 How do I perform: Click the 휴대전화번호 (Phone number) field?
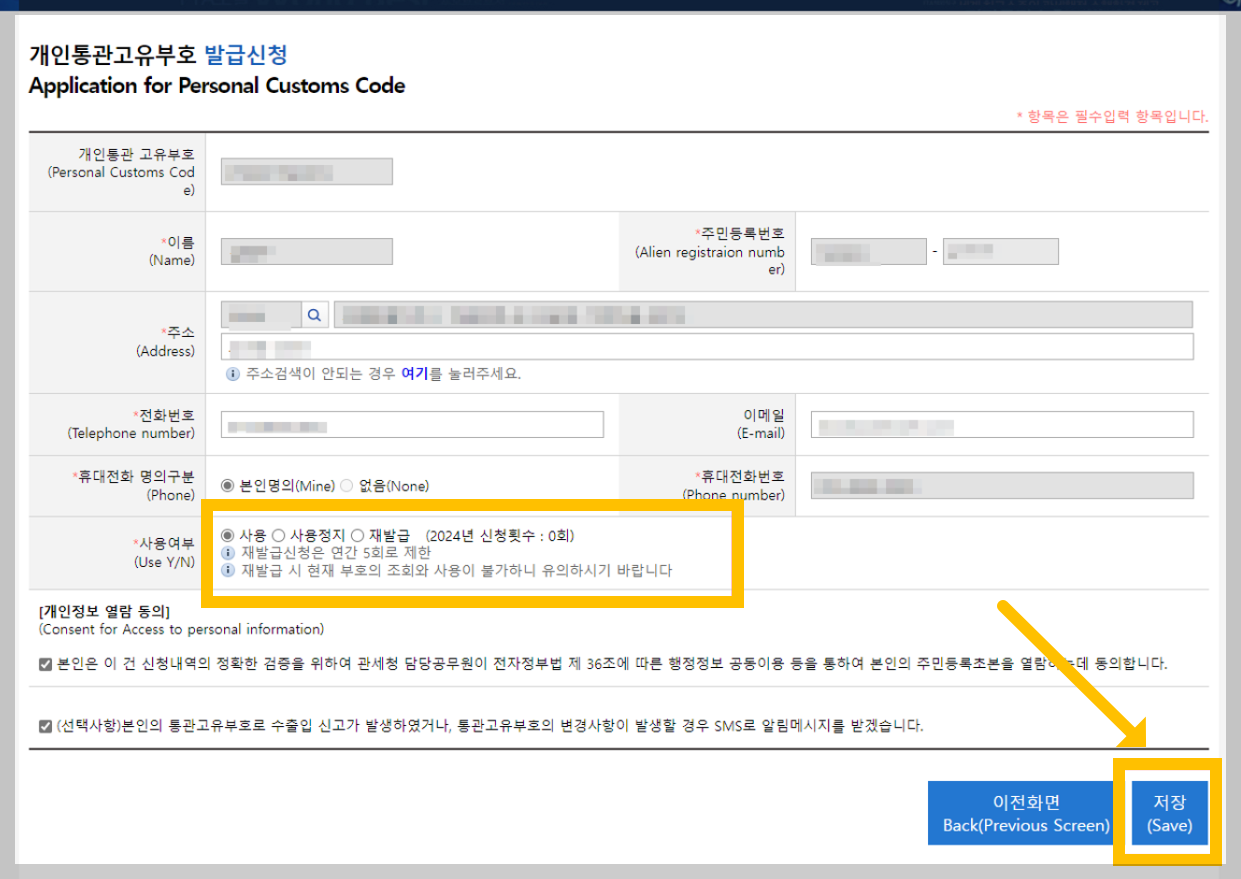click(1002, 486)
